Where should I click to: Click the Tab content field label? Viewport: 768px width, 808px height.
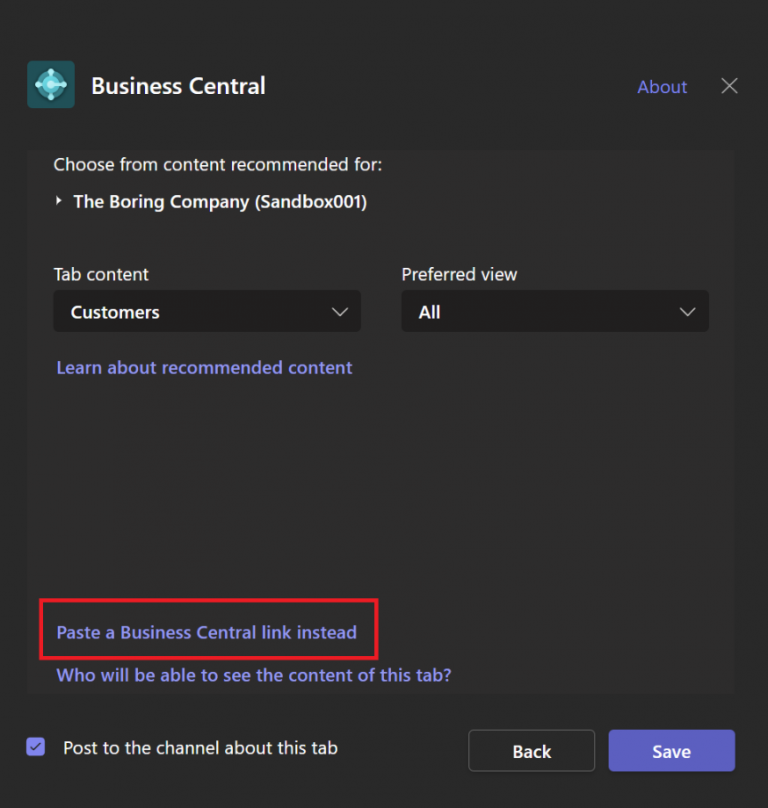tap(101, 274)
